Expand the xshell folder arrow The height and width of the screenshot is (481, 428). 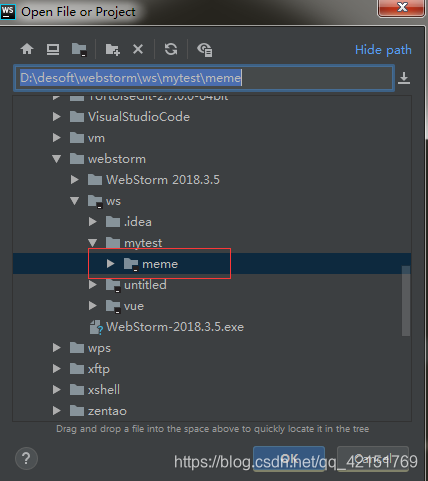pyautogui.click(x=57, y=390)
